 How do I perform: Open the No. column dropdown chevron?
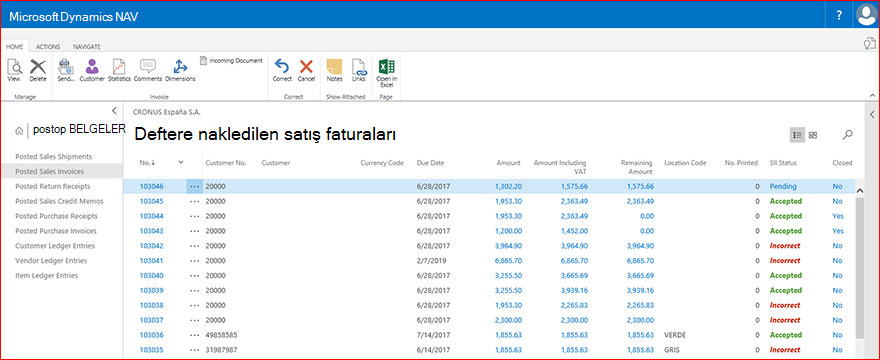point(181,162)
